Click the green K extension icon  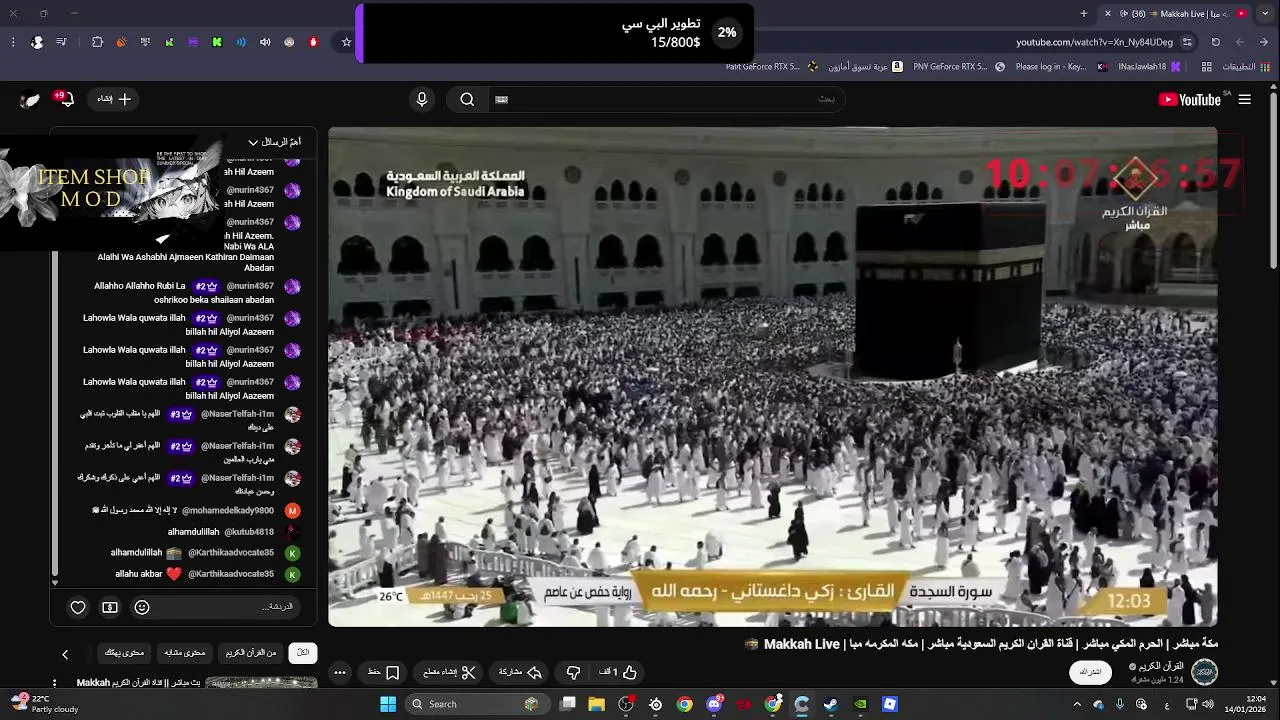pos(217,42)
